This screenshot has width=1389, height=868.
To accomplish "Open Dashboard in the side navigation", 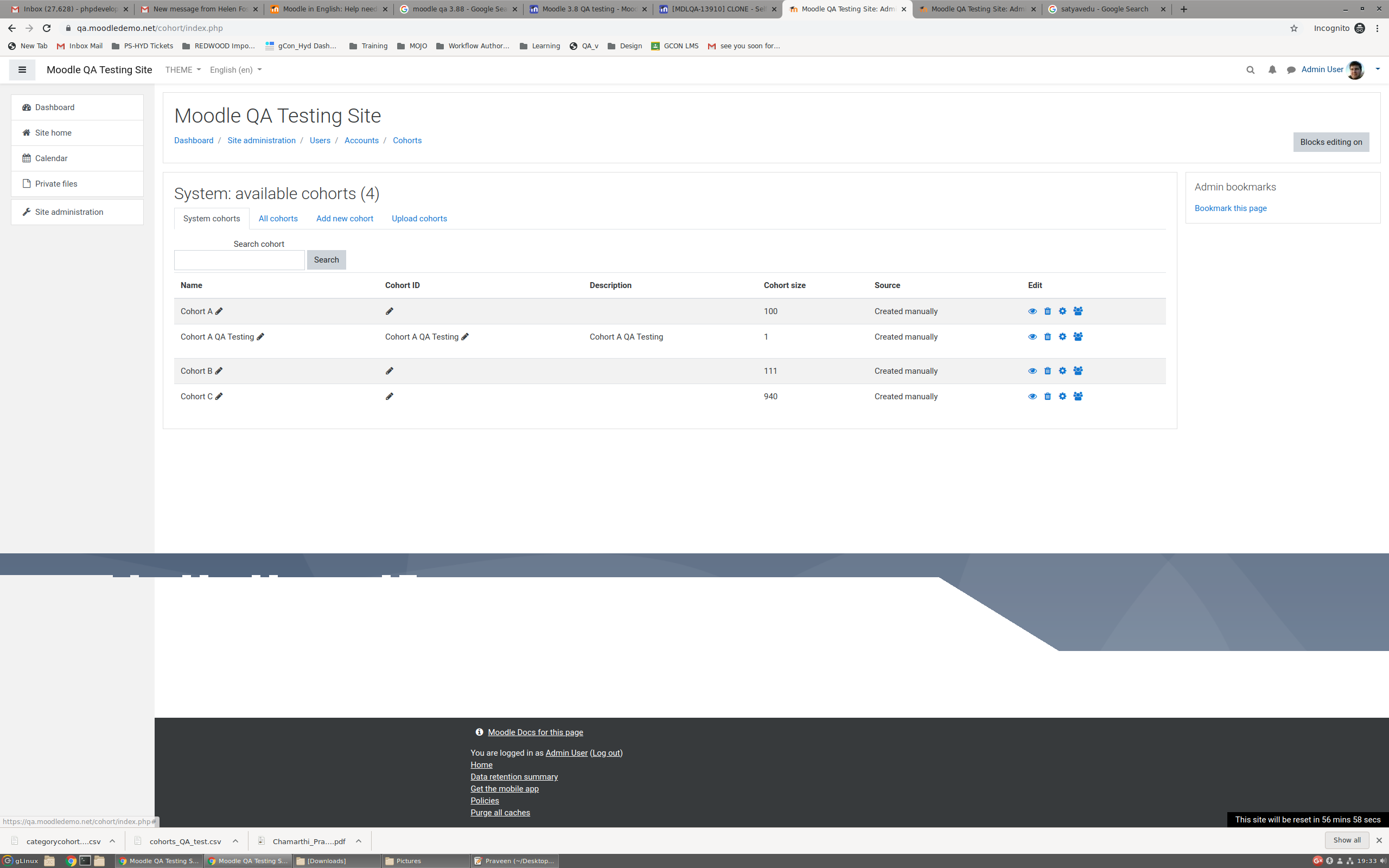I will pyautogui.click(x=77, y=107).
